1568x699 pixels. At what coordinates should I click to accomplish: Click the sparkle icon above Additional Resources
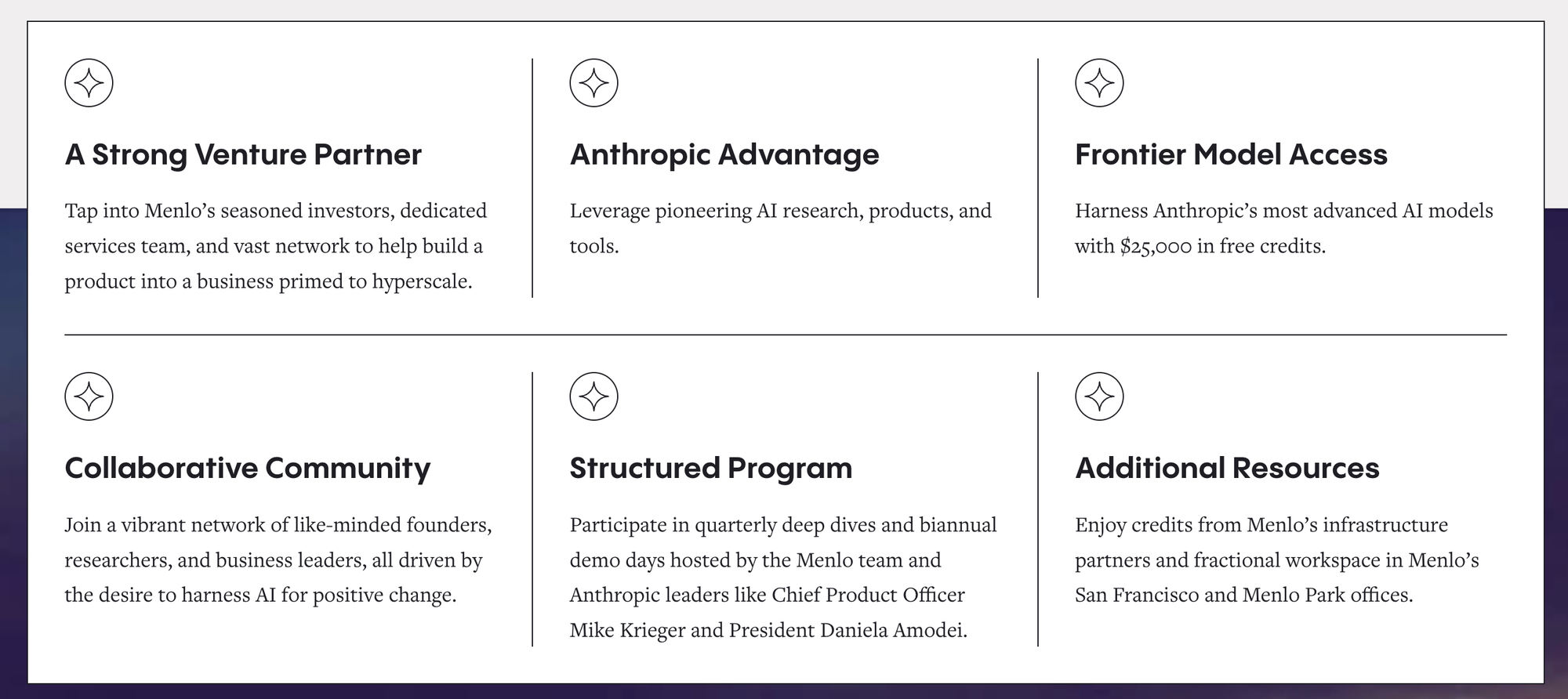(1099, 397)
